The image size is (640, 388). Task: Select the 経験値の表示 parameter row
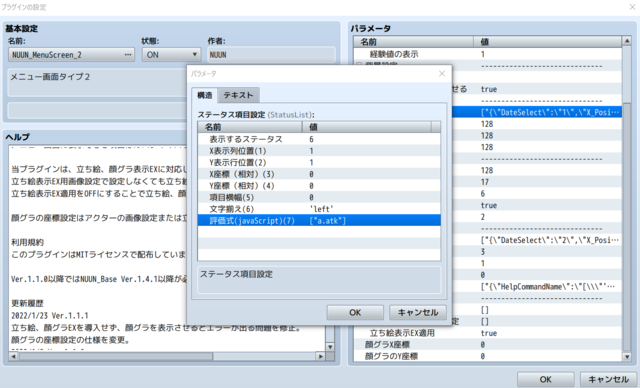pos(488,54)
